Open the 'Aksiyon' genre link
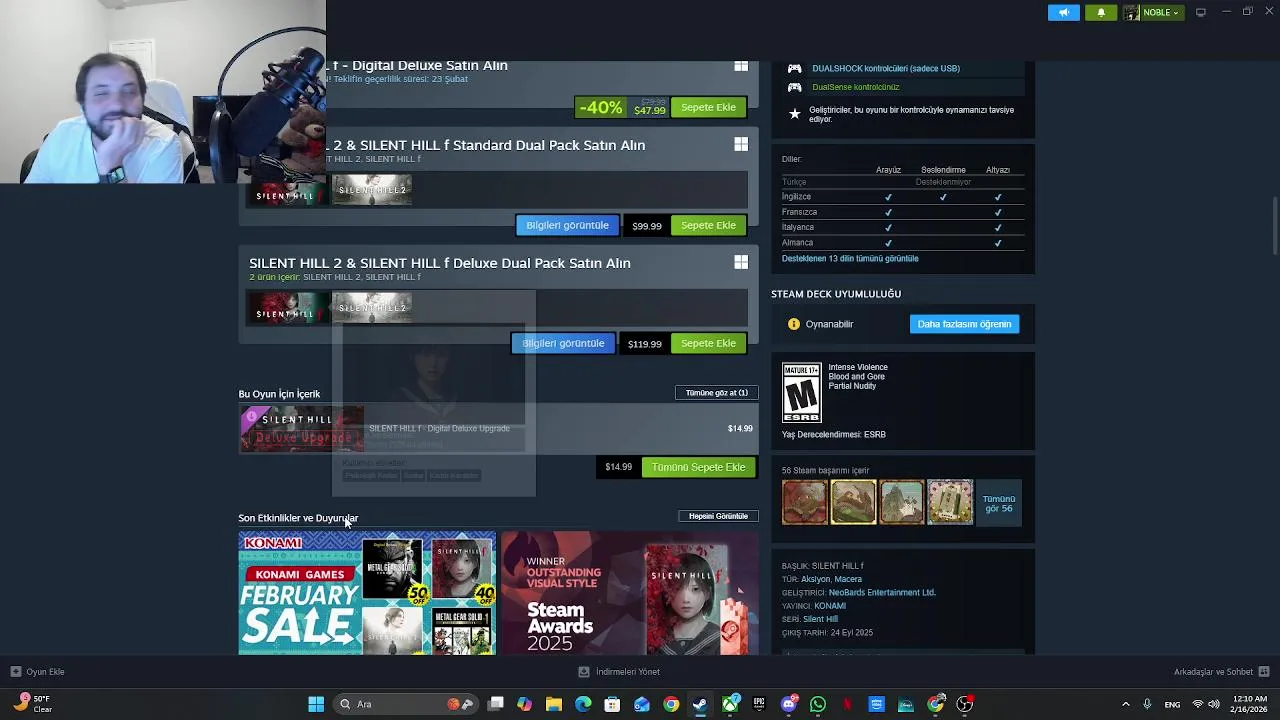1280x720 pixels. tap(815, 579)
